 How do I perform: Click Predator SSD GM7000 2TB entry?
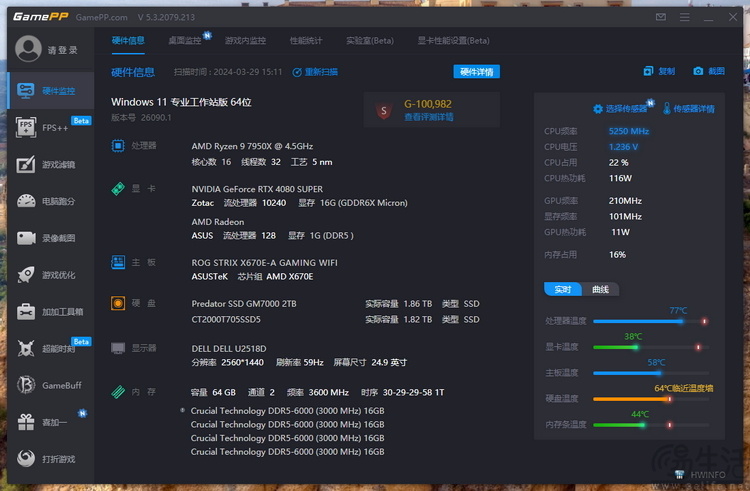[x=244, y=304]
